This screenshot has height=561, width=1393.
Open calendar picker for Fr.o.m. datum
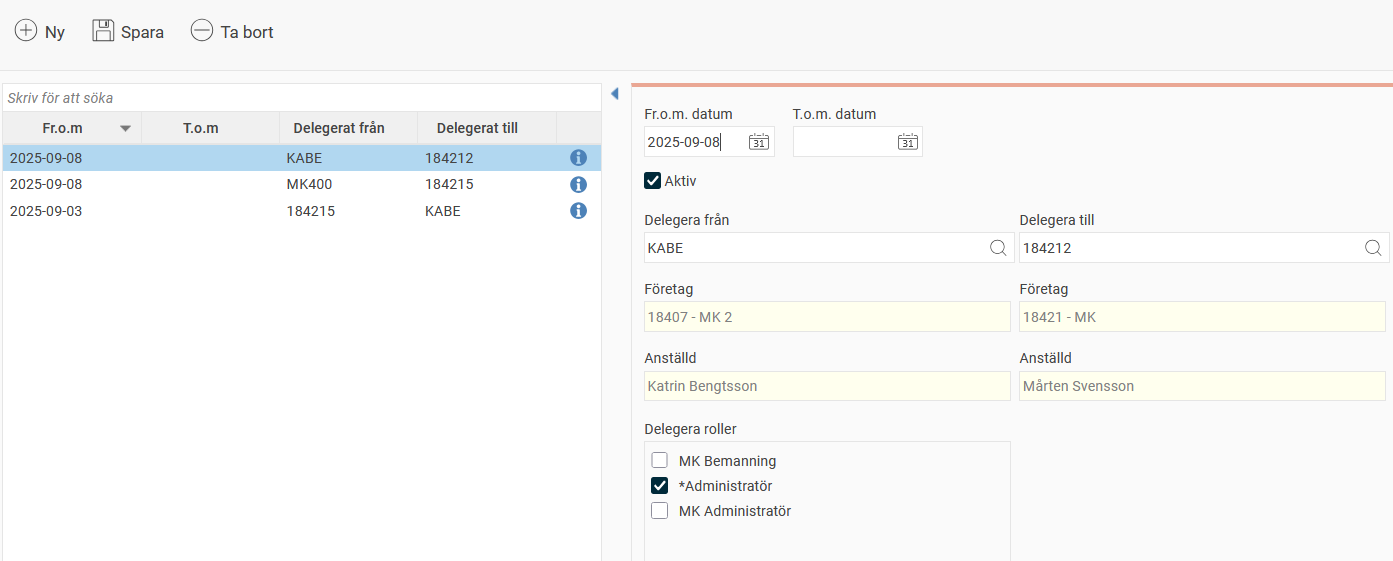coord(759,142)
